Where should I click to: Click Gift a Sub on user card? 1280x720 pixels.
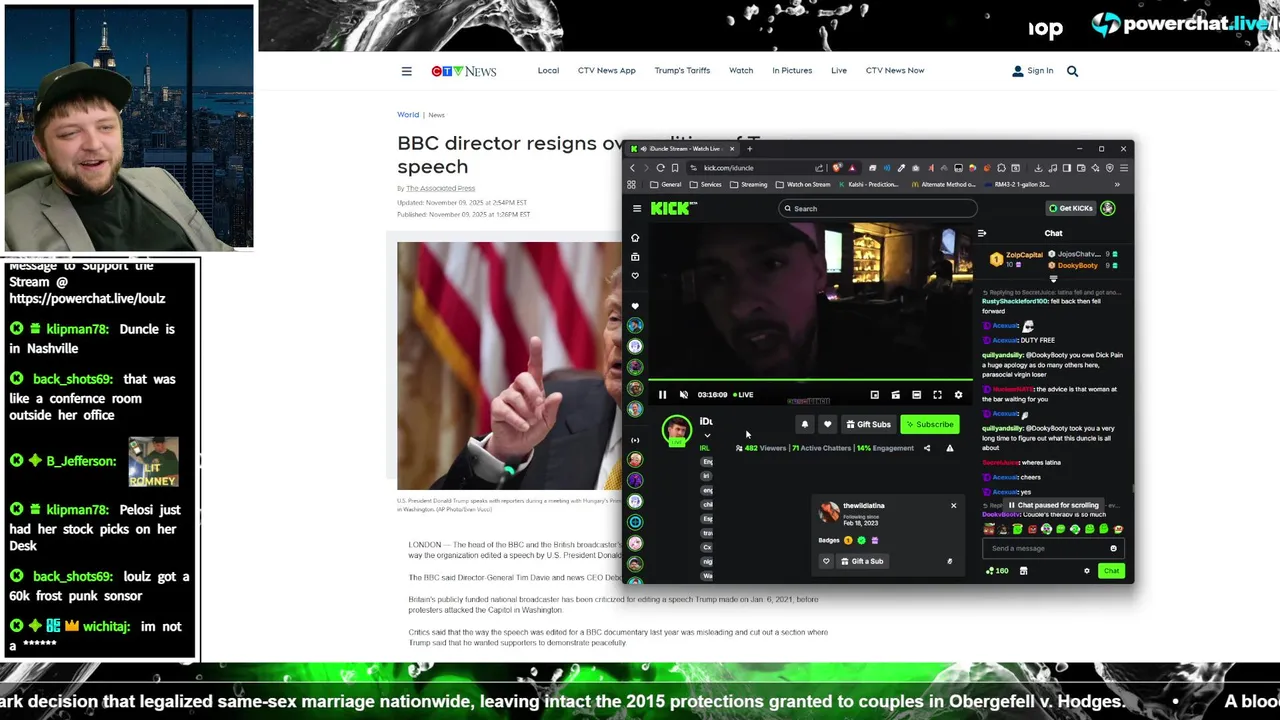(862, 561)
